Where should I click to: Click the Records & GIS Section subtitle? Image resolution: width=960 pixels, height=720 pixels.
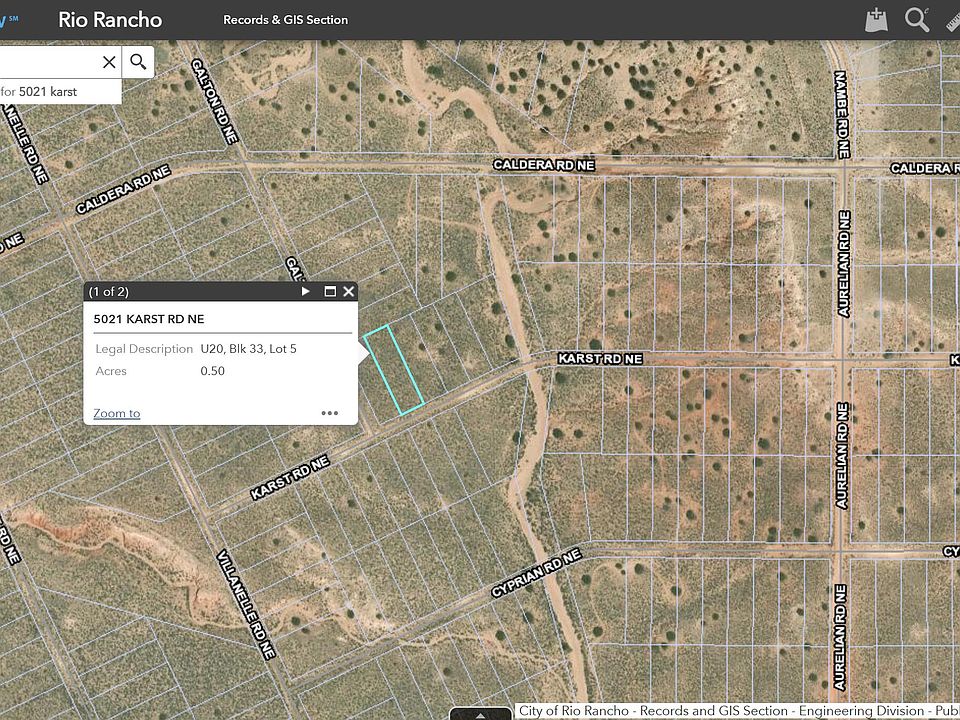(x=285, y=20)
